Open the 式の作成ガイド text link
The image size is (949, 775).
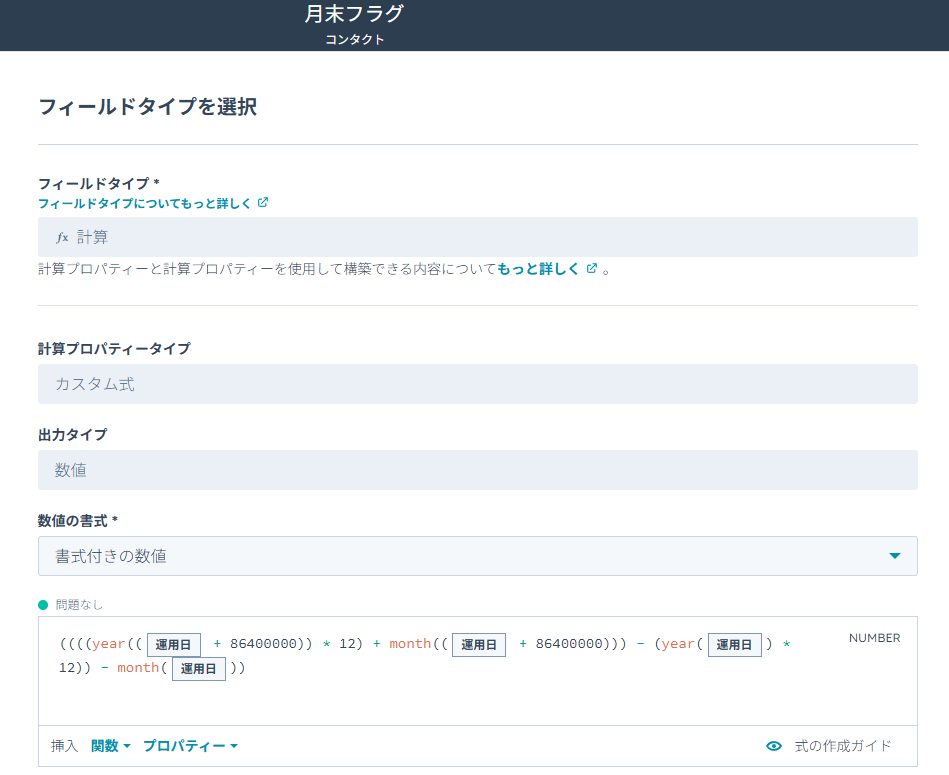coord(842,746)
